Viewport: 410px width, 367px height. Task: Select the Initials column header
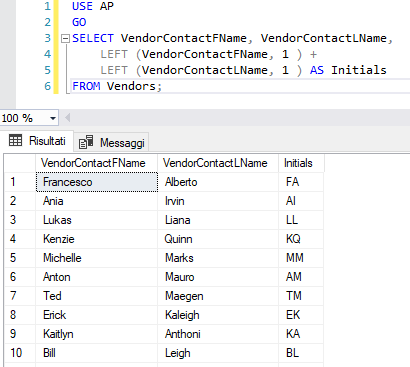pos(301,163)
